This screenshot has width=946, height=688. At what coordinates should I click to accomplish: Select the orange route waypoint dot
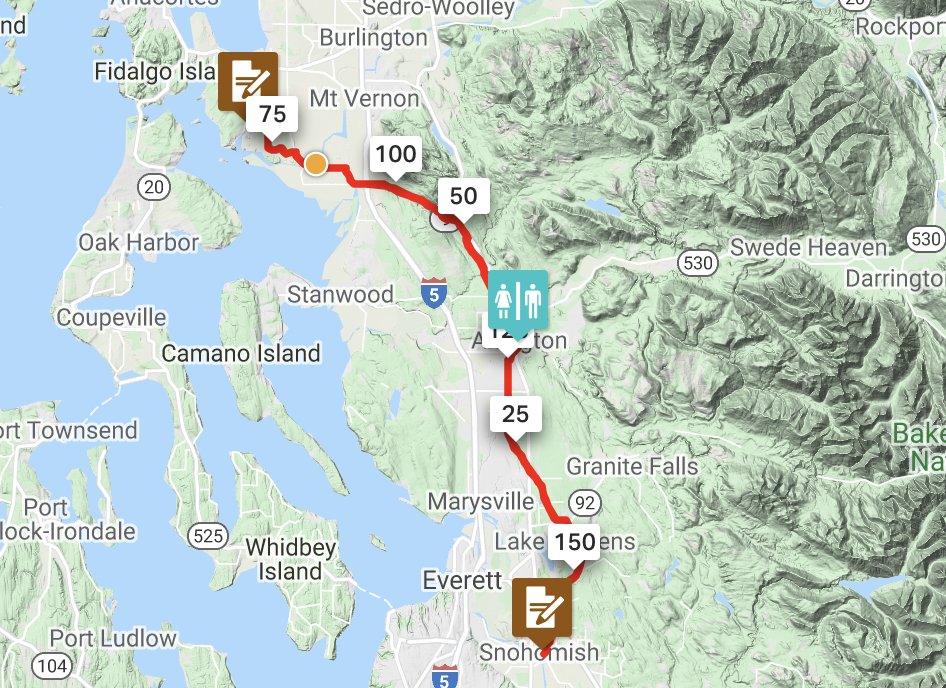coord(316,164)
